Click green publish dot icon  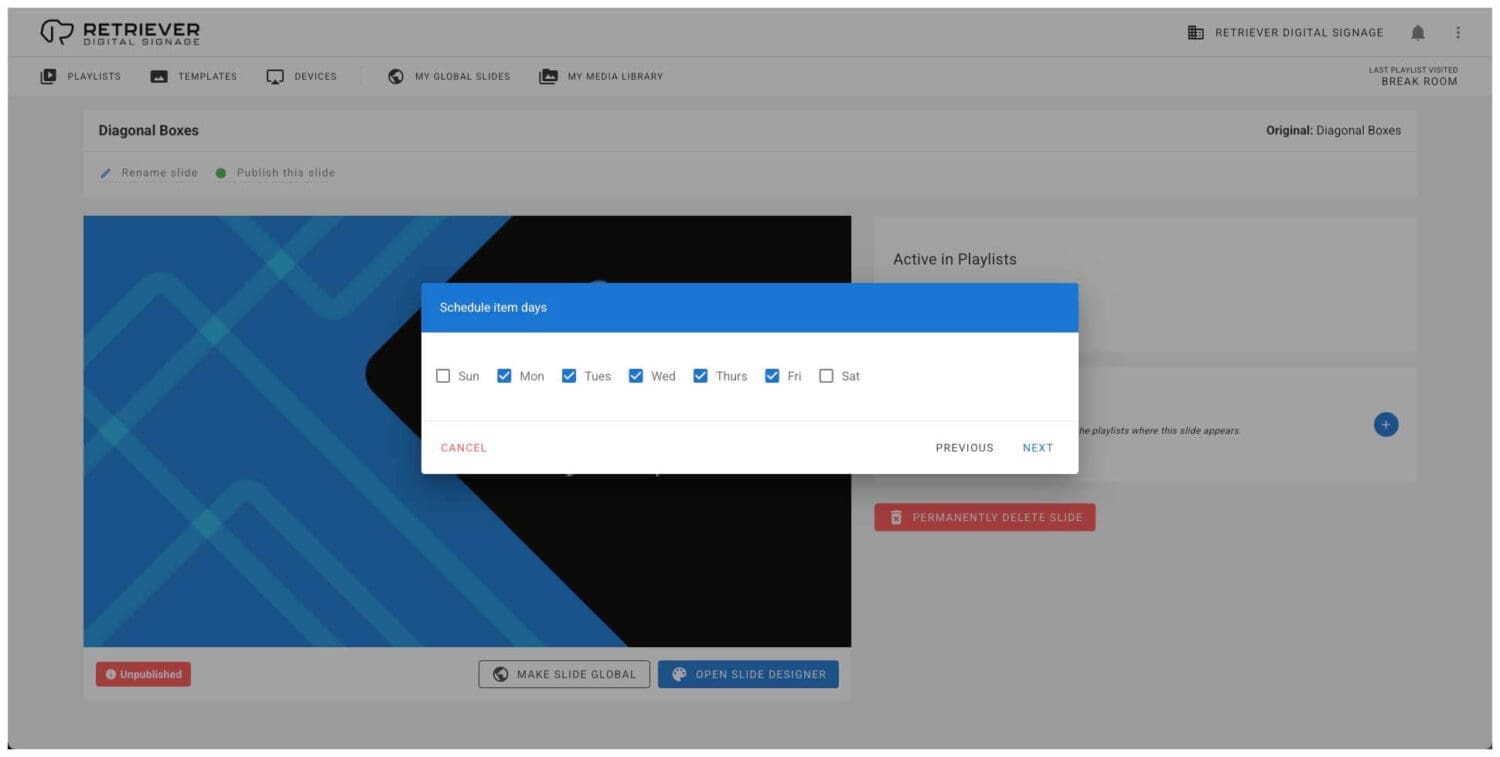click(221, 173)
